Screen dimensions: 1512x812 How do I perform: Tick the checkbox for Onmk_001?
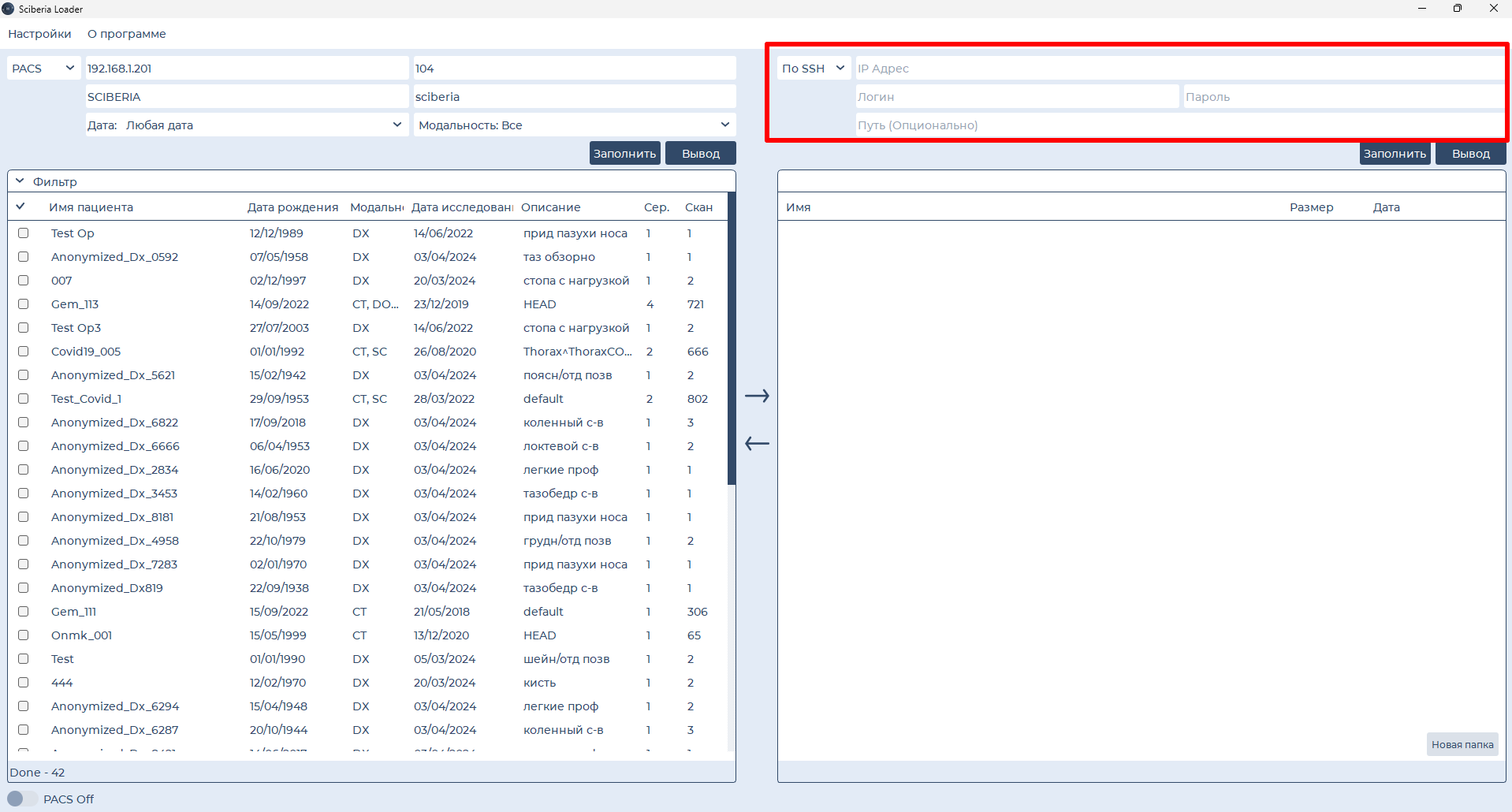(23, 635)
